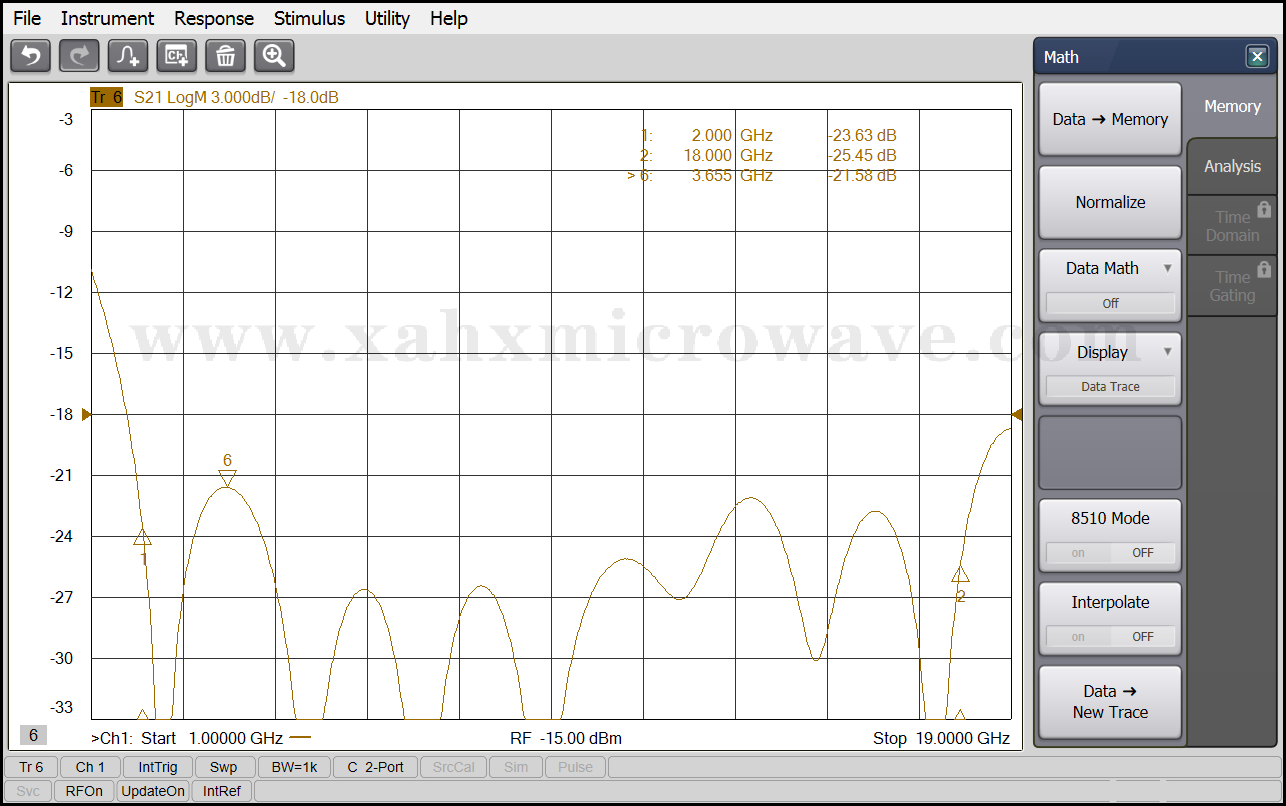This screenshot has height=806, width=1286.
Task: Toggle RFOn in the status bar
Action: pyautogui.click(x=84, y=791)
